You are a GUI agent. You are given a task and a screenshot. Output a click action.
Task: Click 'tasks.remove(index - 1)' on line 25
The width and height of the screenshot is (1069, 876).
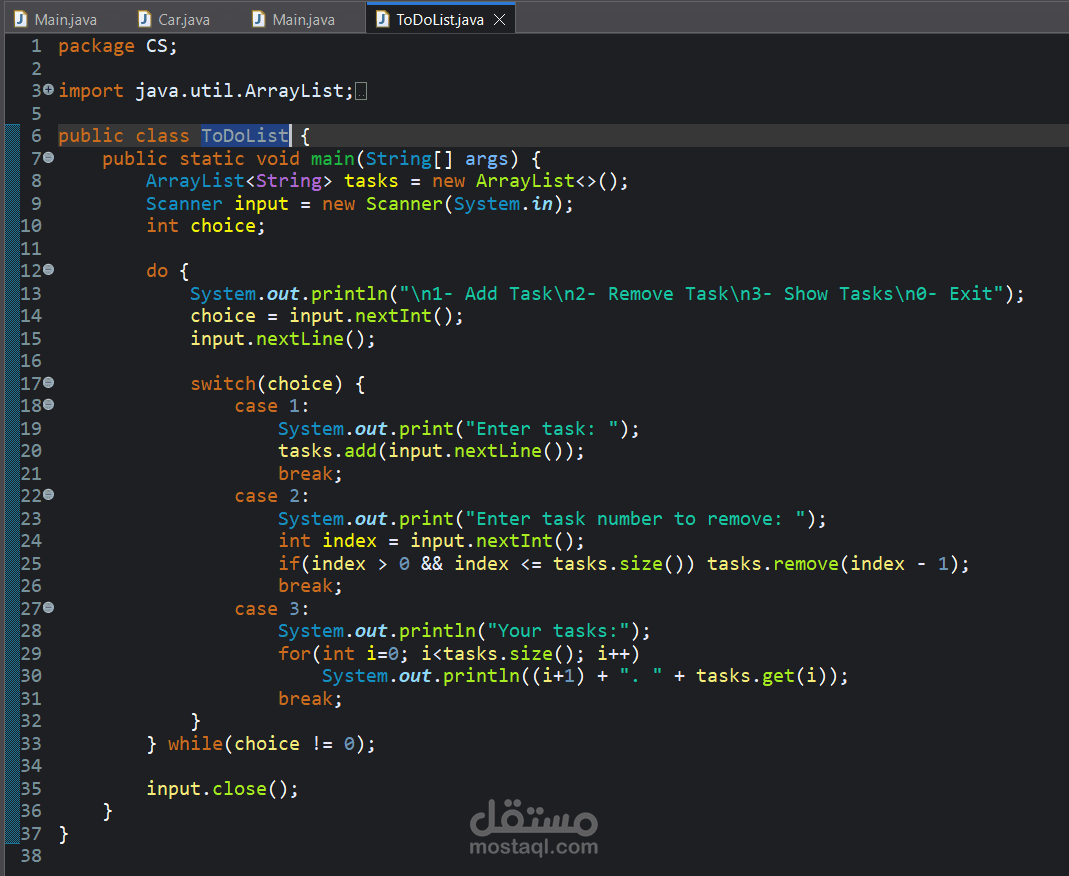pos(832,564)
